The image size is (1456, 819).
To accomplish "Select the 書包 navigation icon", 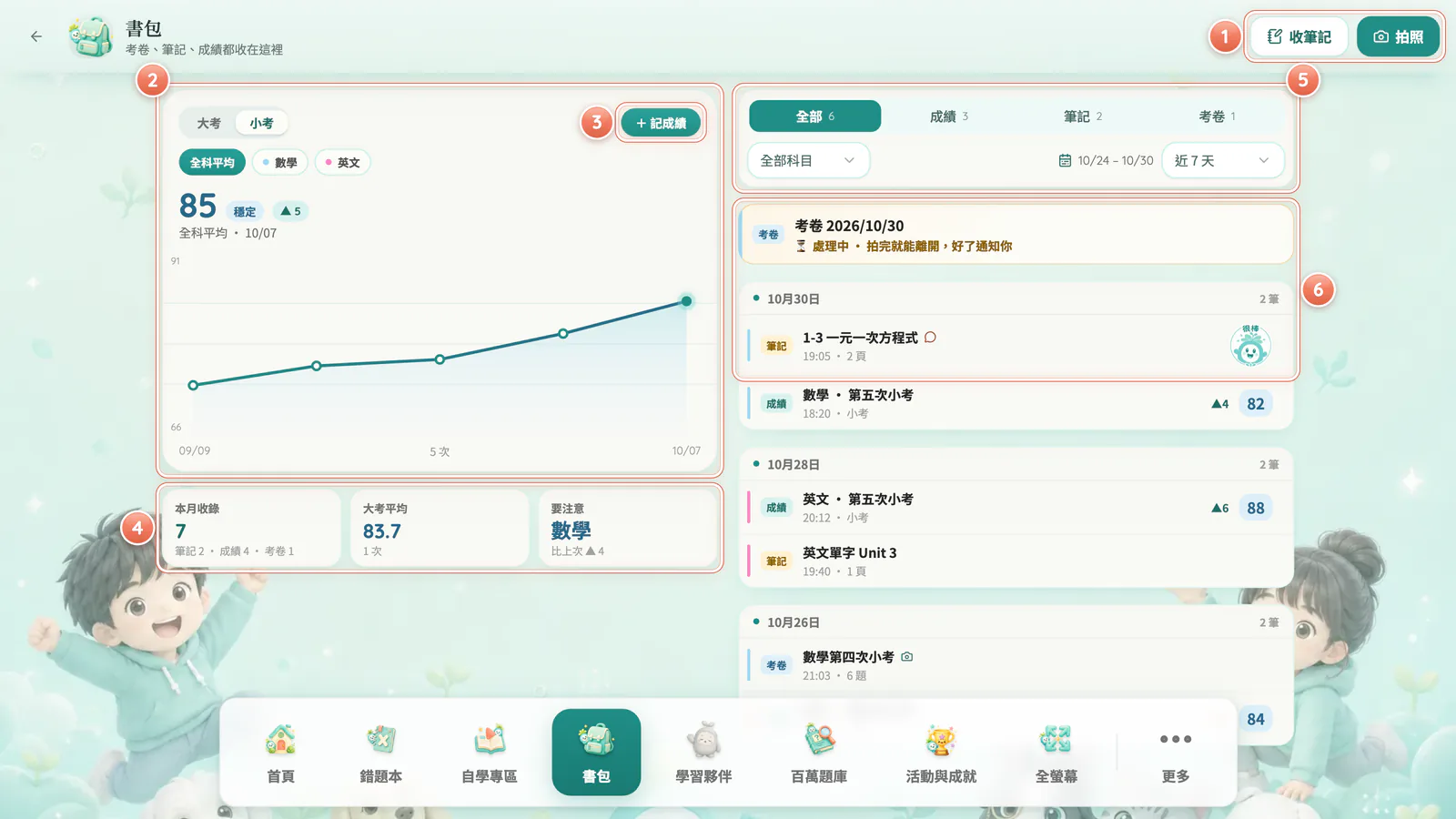I will [x=596, y=753].
